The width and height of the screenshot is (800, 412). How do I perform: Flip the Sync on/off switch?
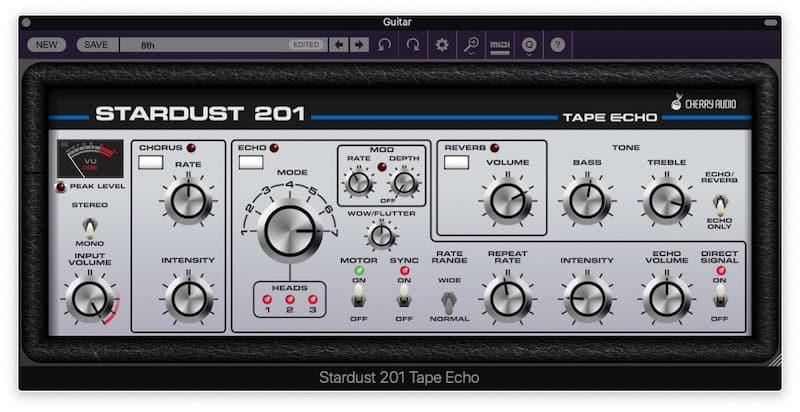click(404, 296)
